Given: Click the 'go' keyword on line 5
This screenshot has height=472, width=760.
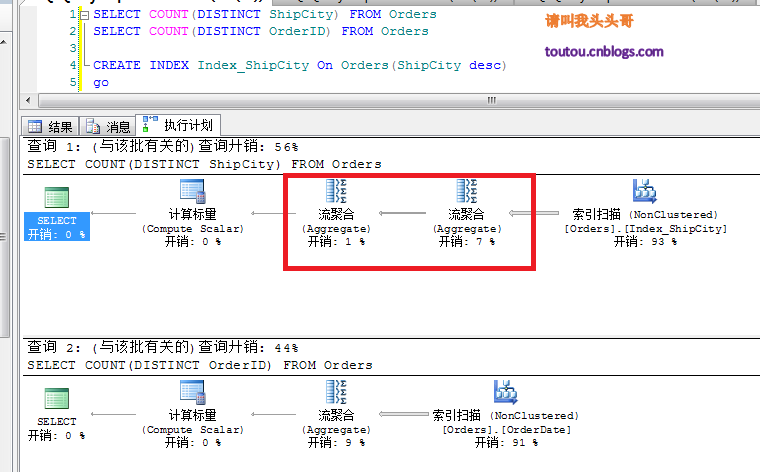Looking at the screenshot, I should 101,82.
